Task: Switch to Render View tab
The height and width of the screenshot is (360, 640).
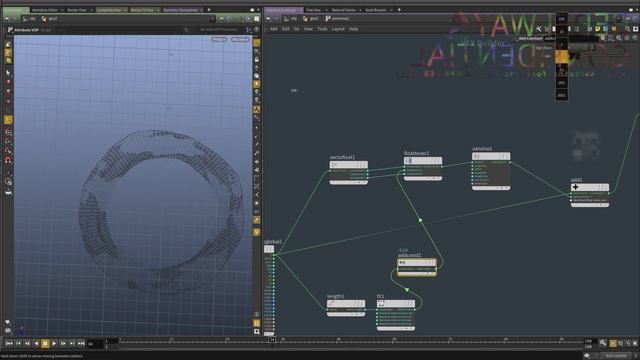Action: point(76,10)
